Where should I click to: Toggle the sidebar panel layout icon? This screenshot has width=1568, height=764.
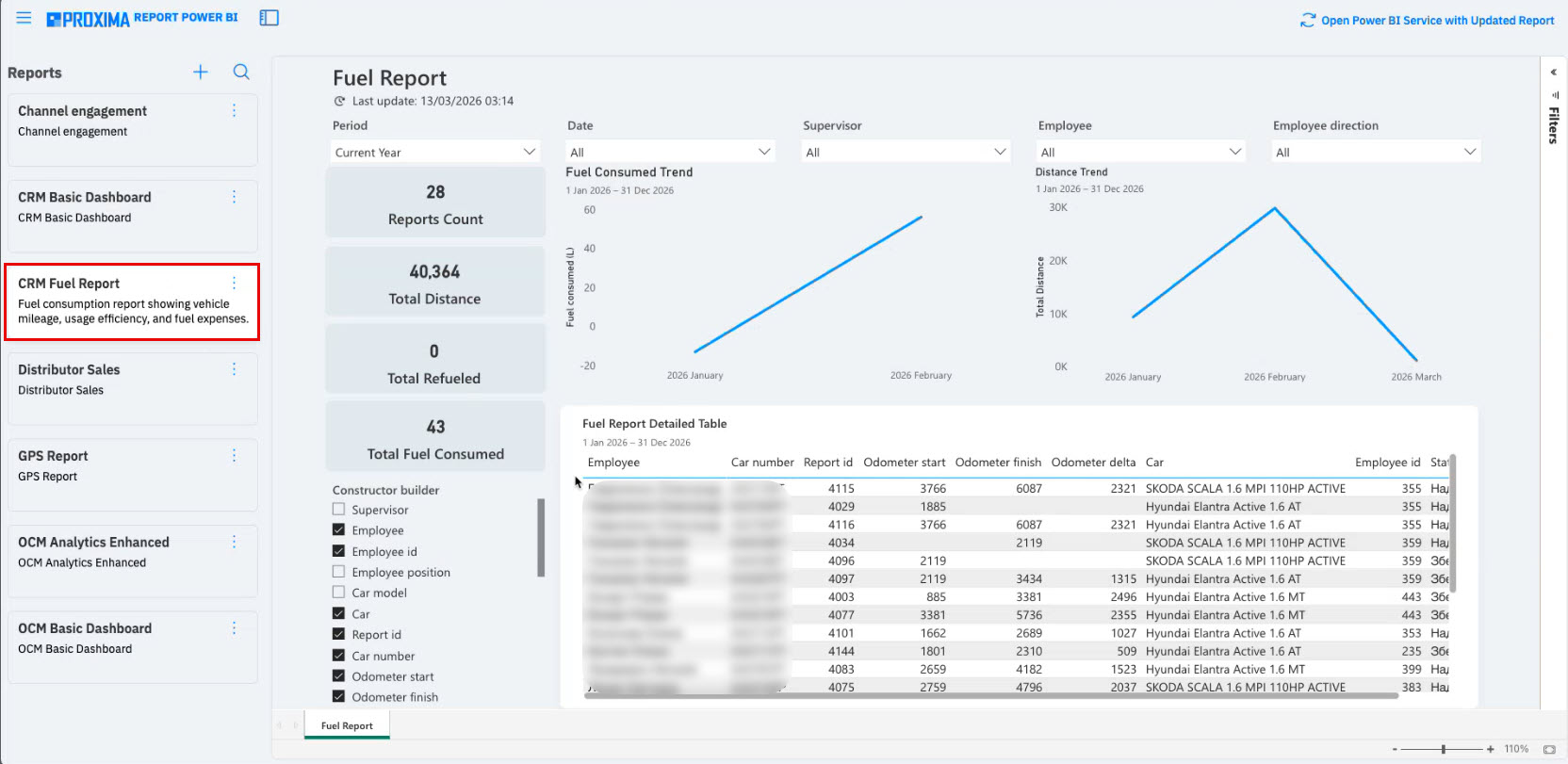[x=269, y=18]
